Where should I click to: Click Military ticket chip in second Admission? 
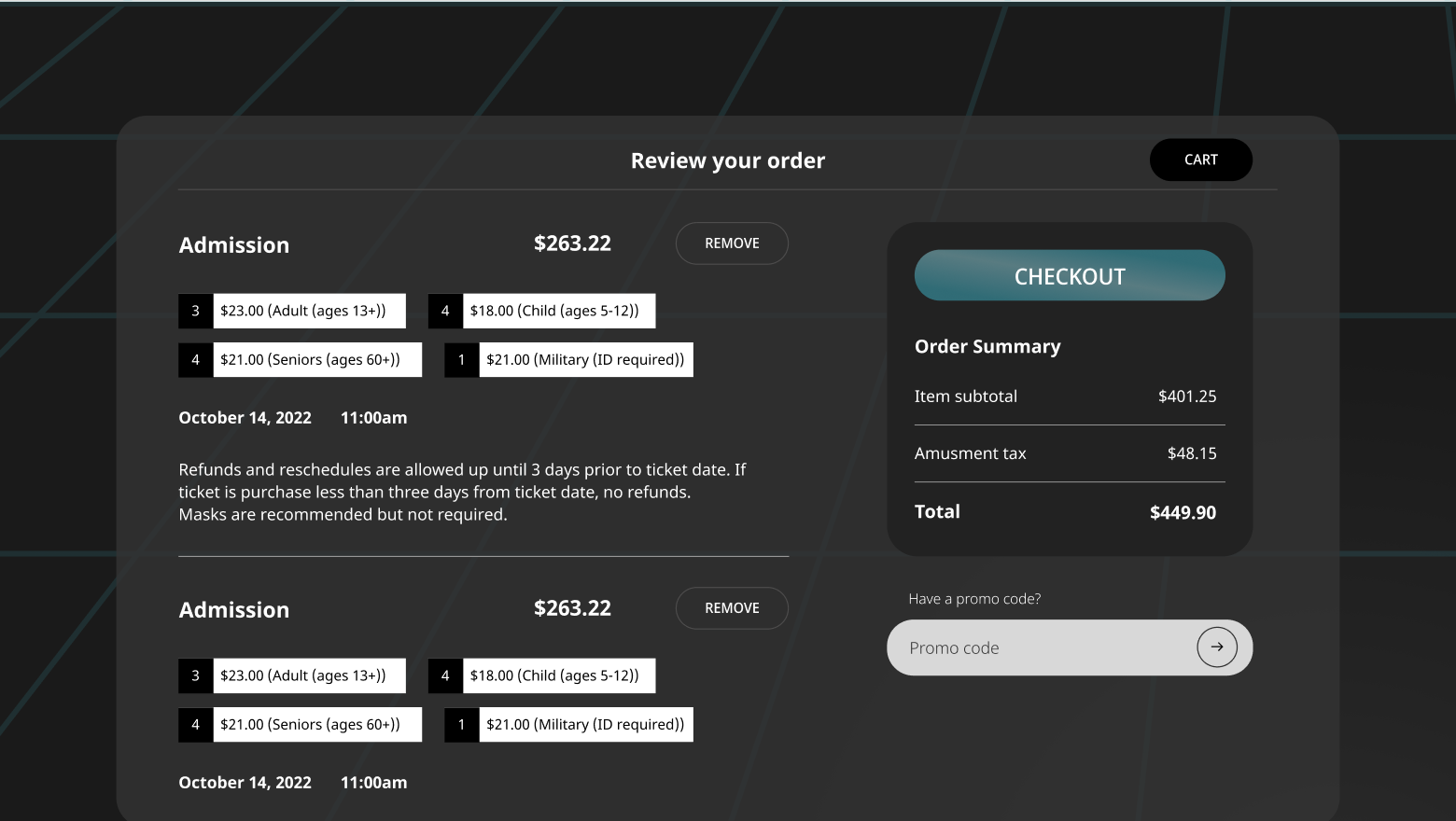(x=585, y=725)
